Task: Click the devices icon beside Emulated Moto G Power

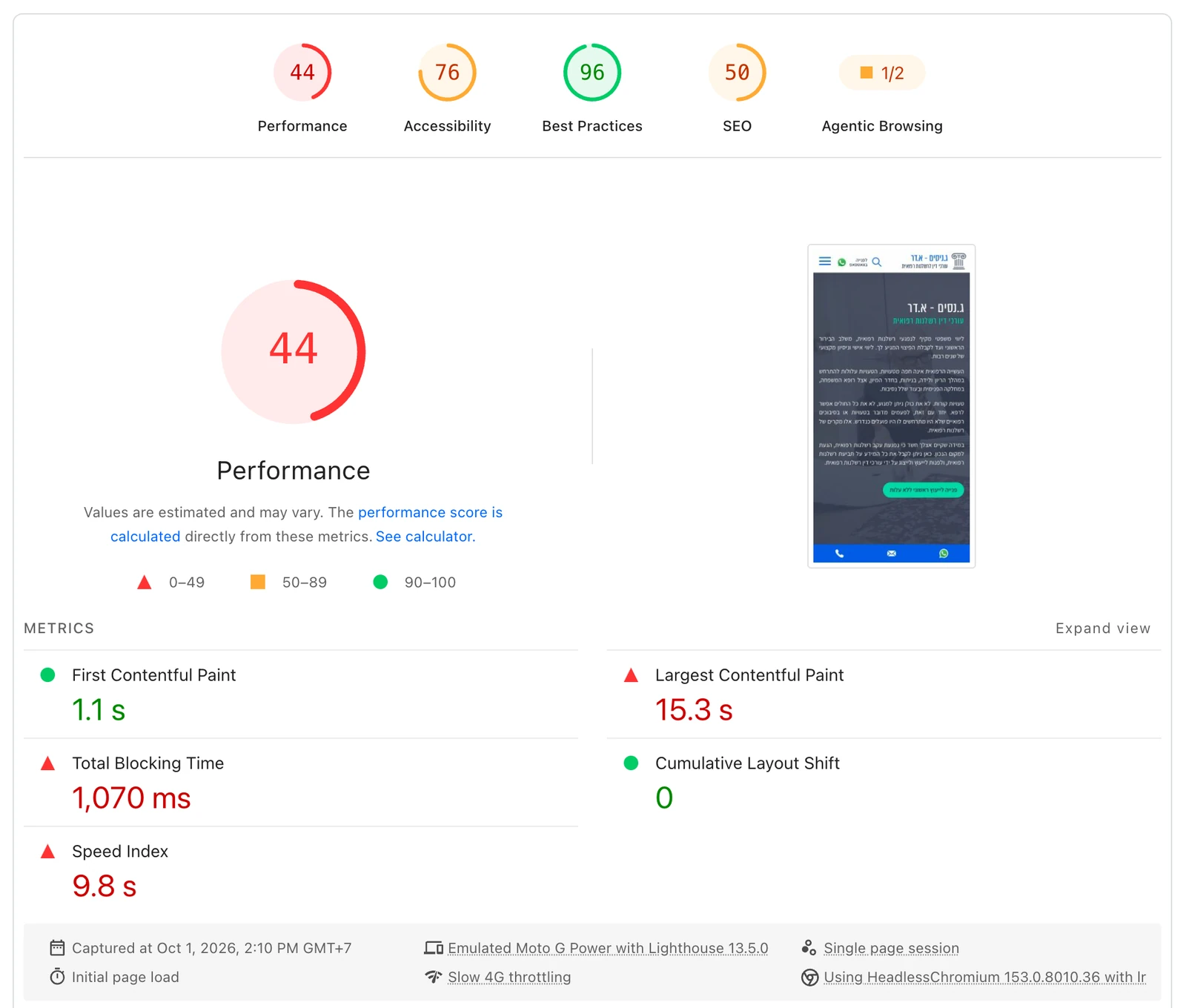Action: tap(434, 948)
